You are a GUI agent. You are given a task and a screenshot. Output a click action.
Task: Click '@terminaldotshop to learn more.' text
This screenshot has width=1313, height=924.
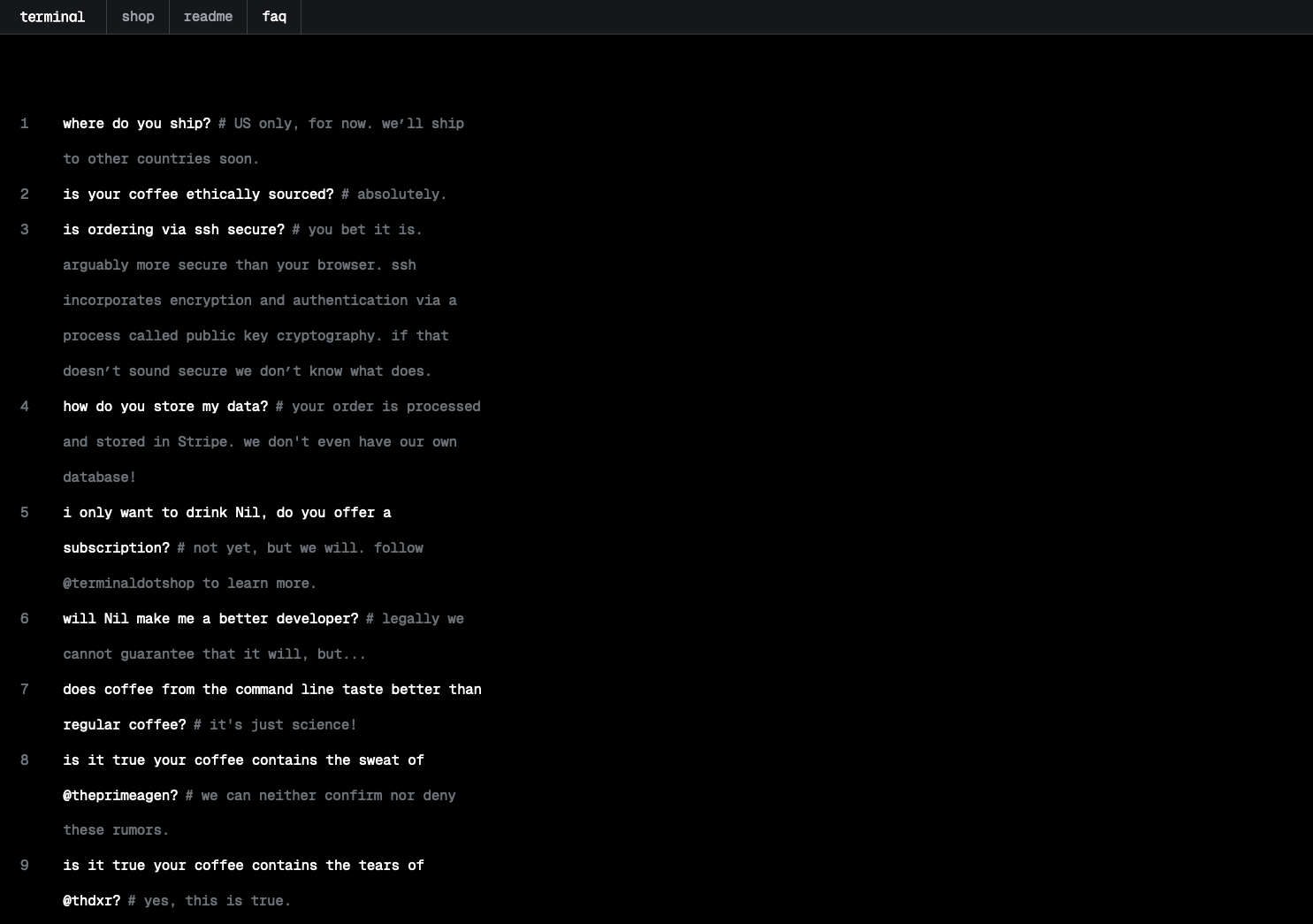[189, 584]
